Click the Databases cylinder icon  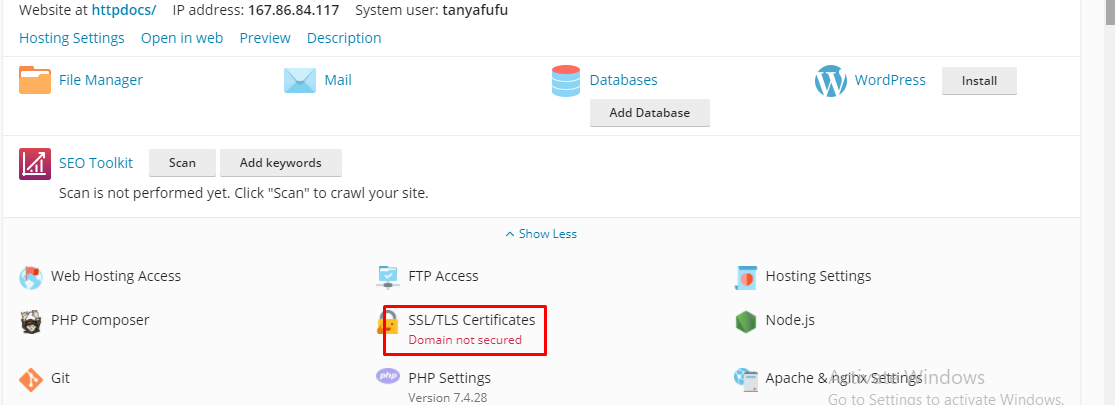pyautogui.click(x=566, y=80)
